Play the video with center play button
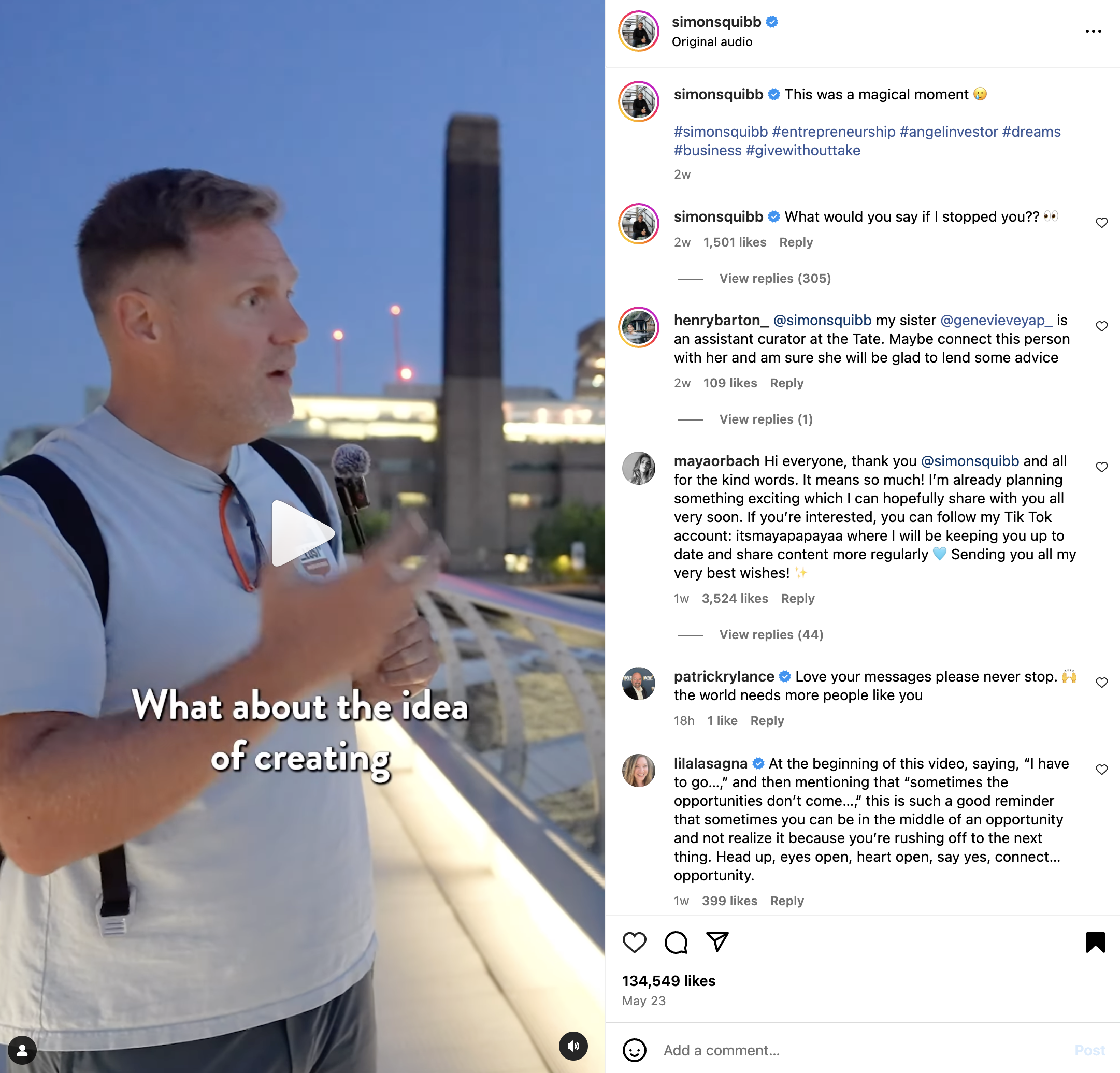This screenshot has height=1073, width=1120. click(301, 533)
